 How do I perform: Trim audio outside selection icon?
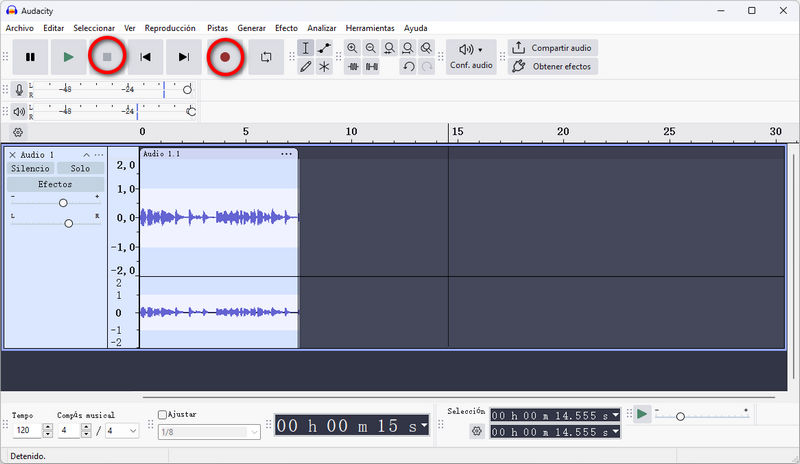coord(353,66)
